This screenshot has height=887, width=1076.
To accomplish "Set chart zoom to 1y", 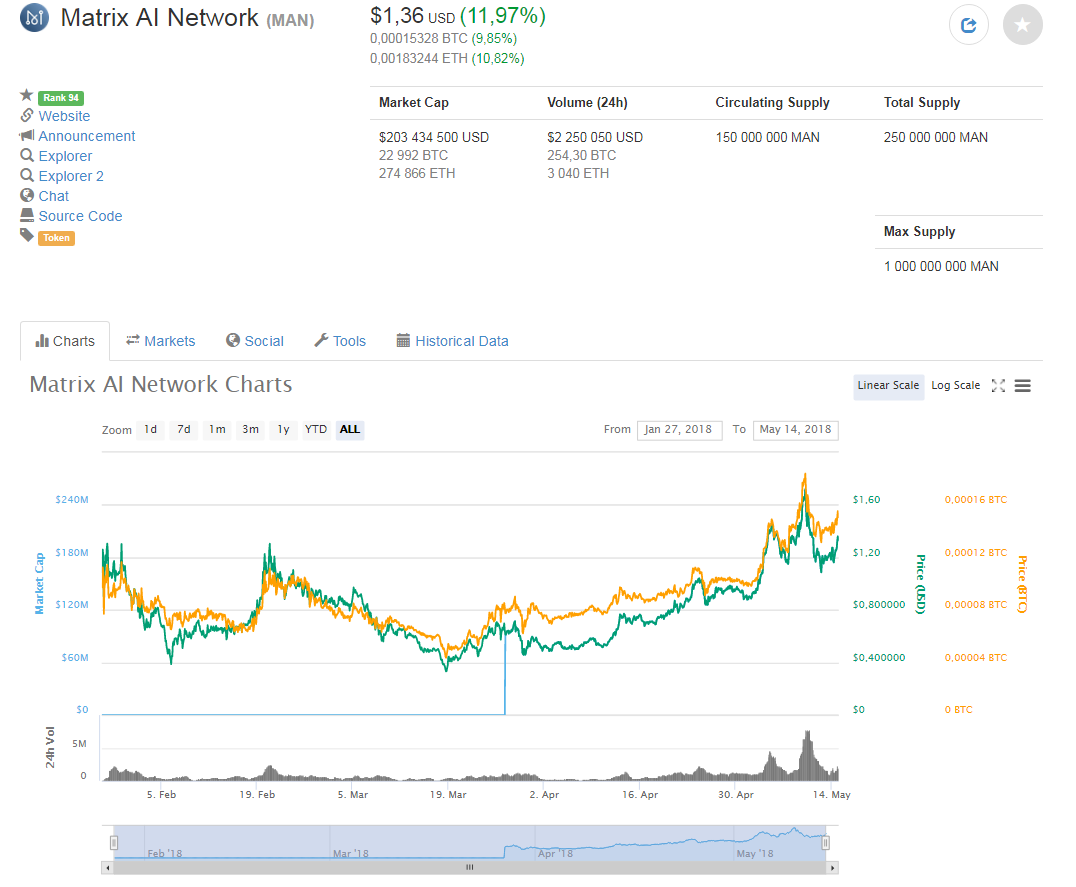I will pyautogui.click(x=283, y=429).
